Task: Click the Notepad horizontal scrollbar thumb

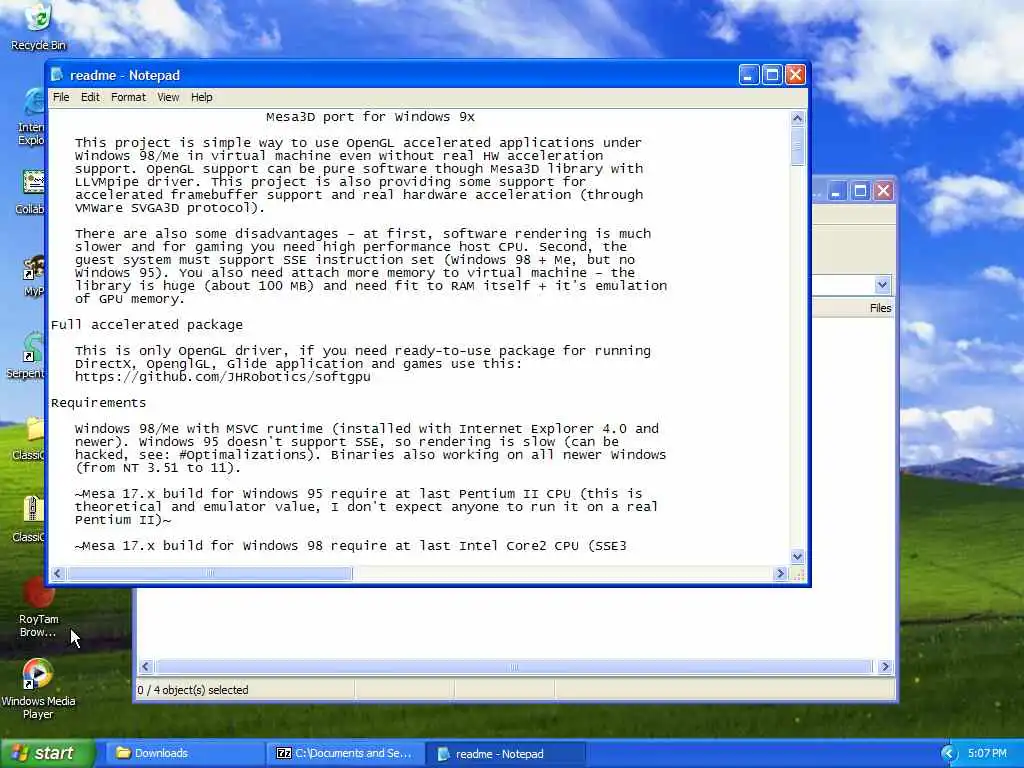Action: coord(209,573)
